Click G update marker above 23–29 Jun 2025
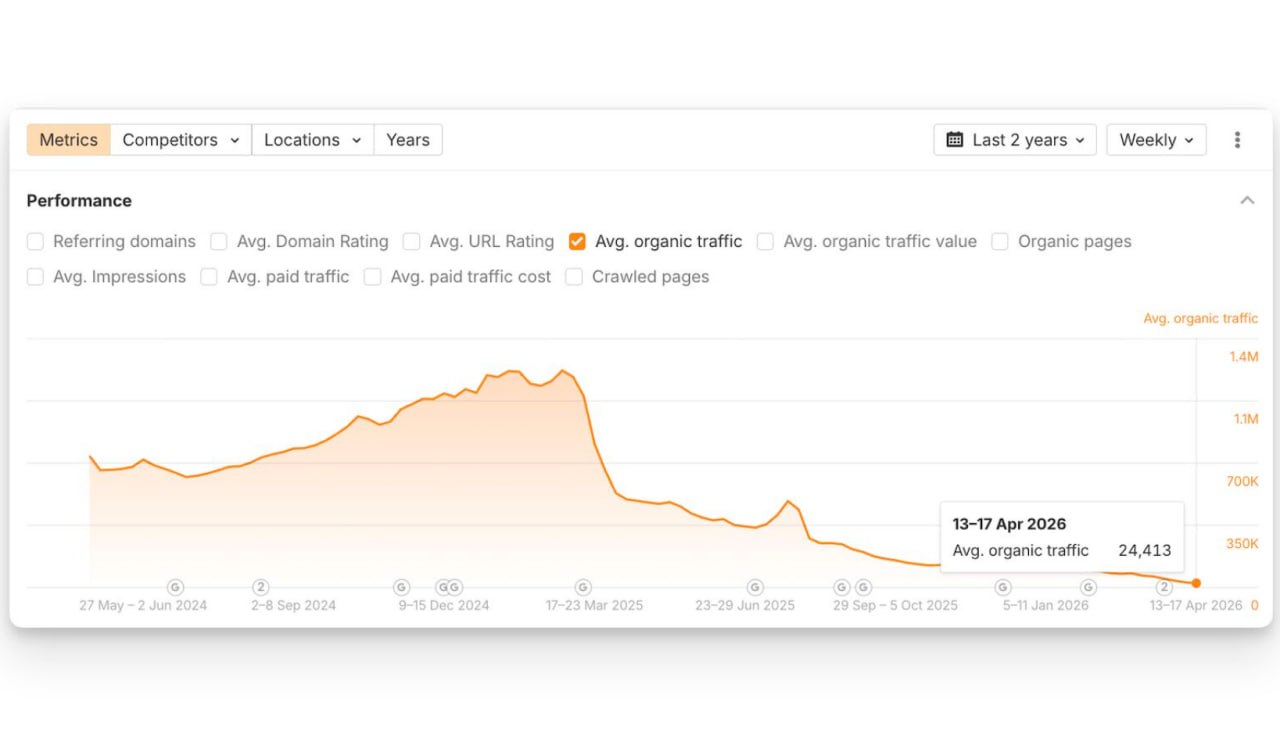This screenshot has height=734, width=1280. pos(755,587)
